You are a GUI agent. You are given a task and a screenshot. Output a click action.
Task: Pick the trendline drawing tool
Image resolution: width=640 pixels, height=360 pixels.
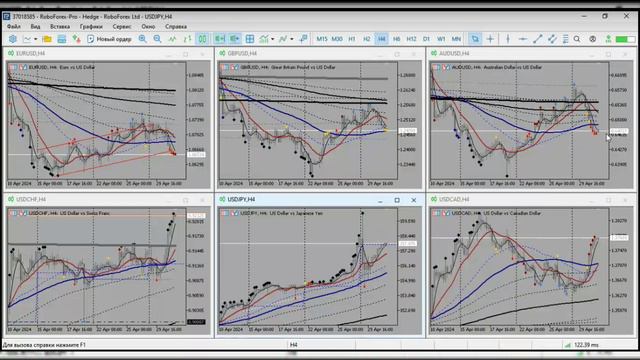[538, 39]
